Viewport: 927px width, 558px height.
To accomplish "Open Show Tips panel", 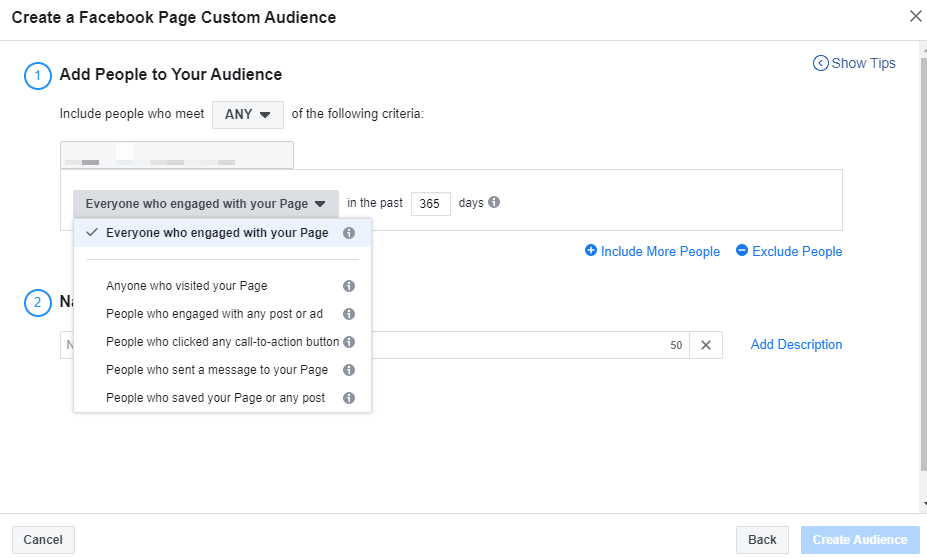I will (x=854, y=63).
